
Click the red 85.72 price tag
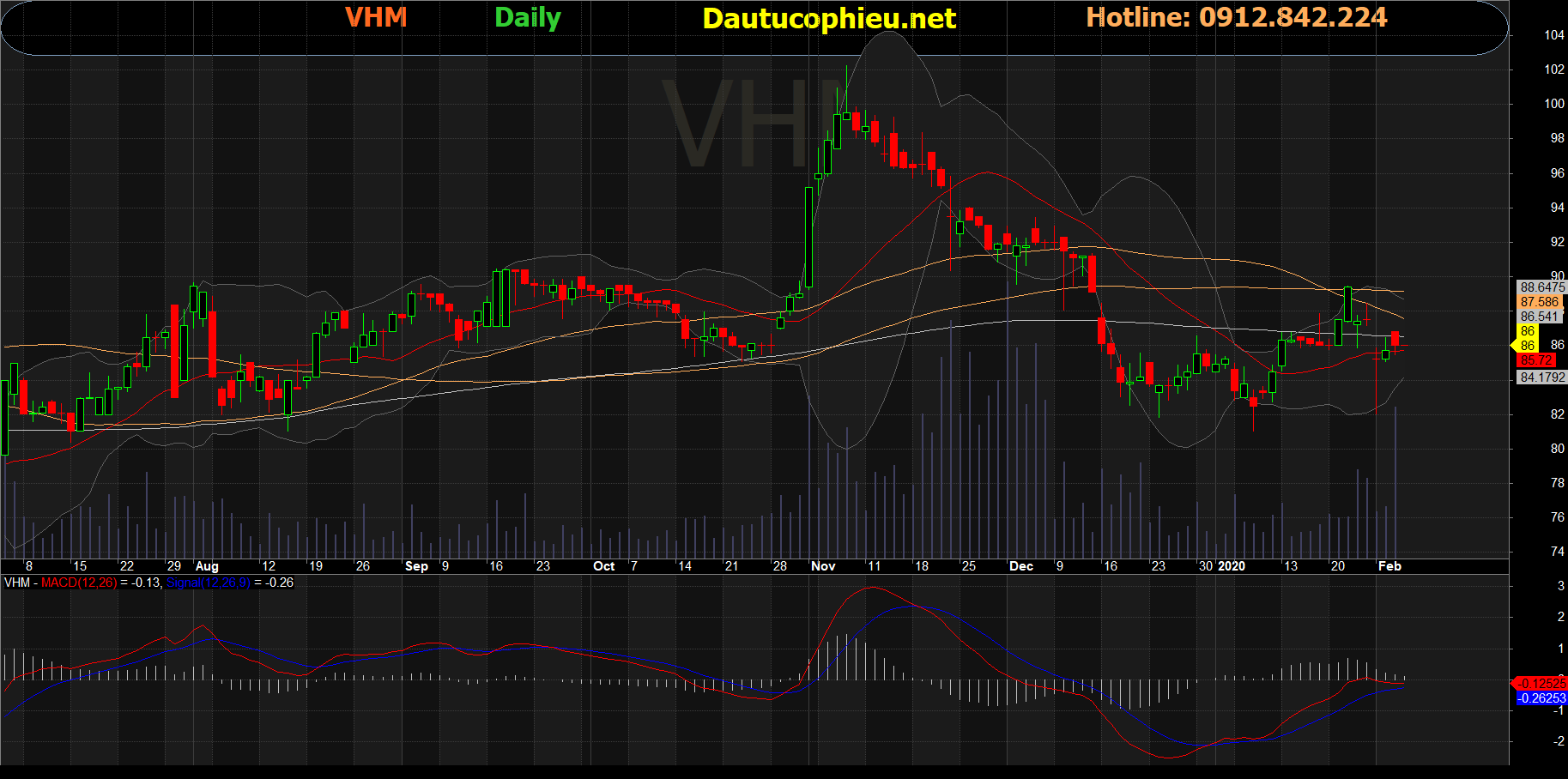(x=1535, y=360)
